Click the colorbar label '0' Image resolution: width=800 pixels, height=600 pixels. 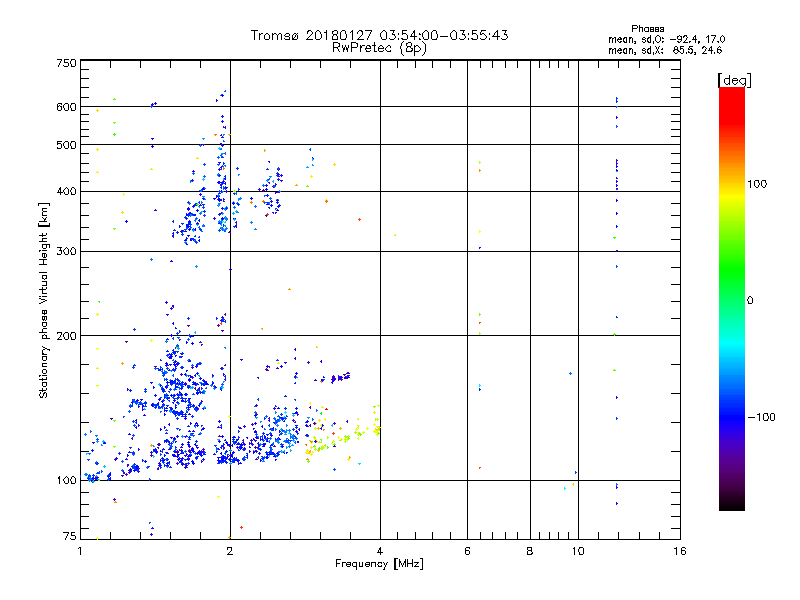(x=749, y=301)
